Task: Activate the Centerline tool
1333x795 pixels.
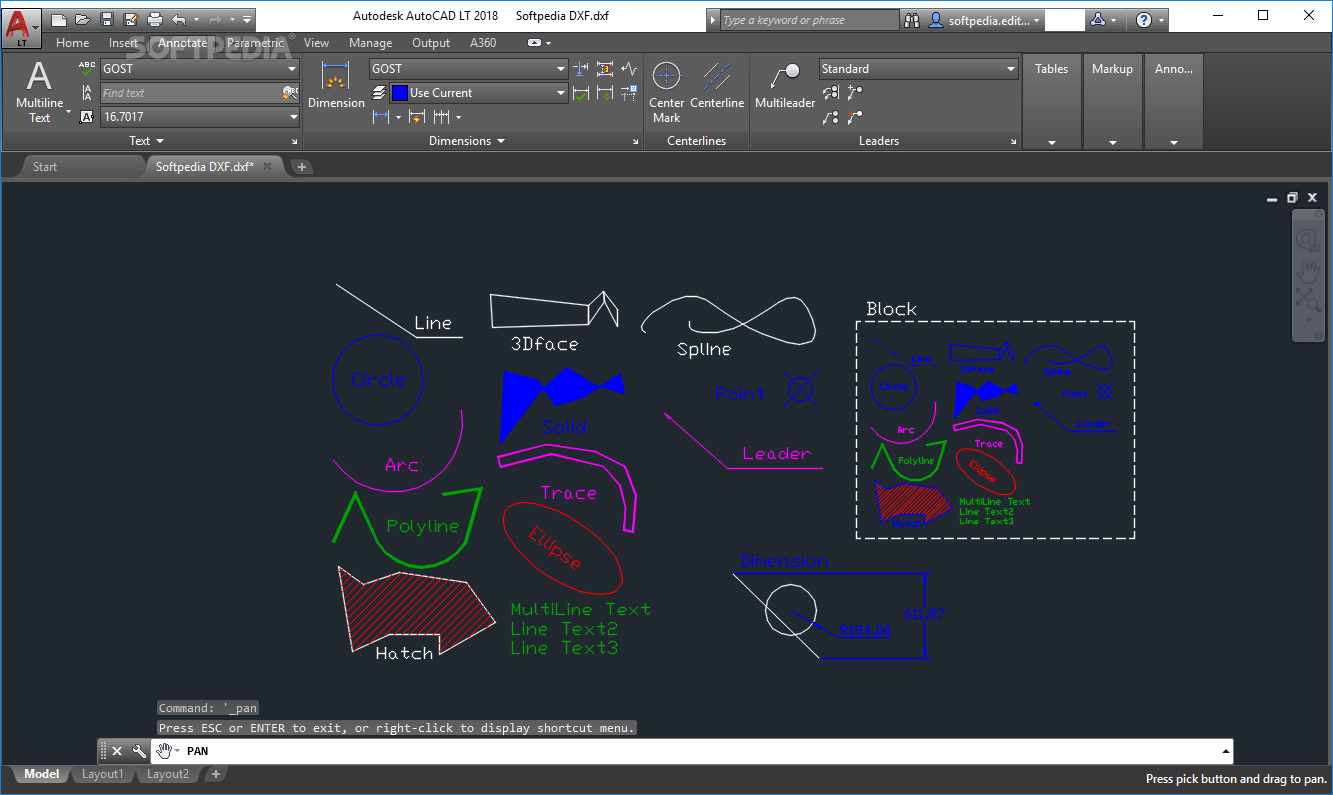Action: click(717, 85)
